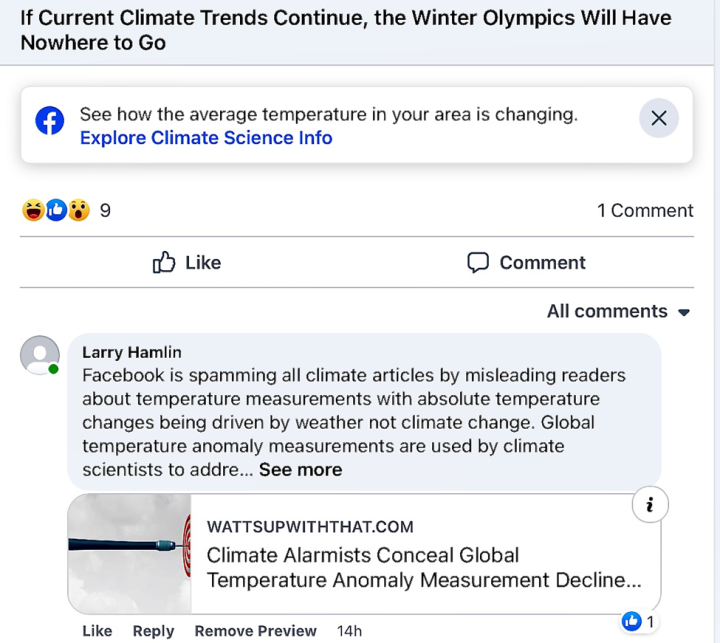Click the haha reaction emoji

point(33,210)
